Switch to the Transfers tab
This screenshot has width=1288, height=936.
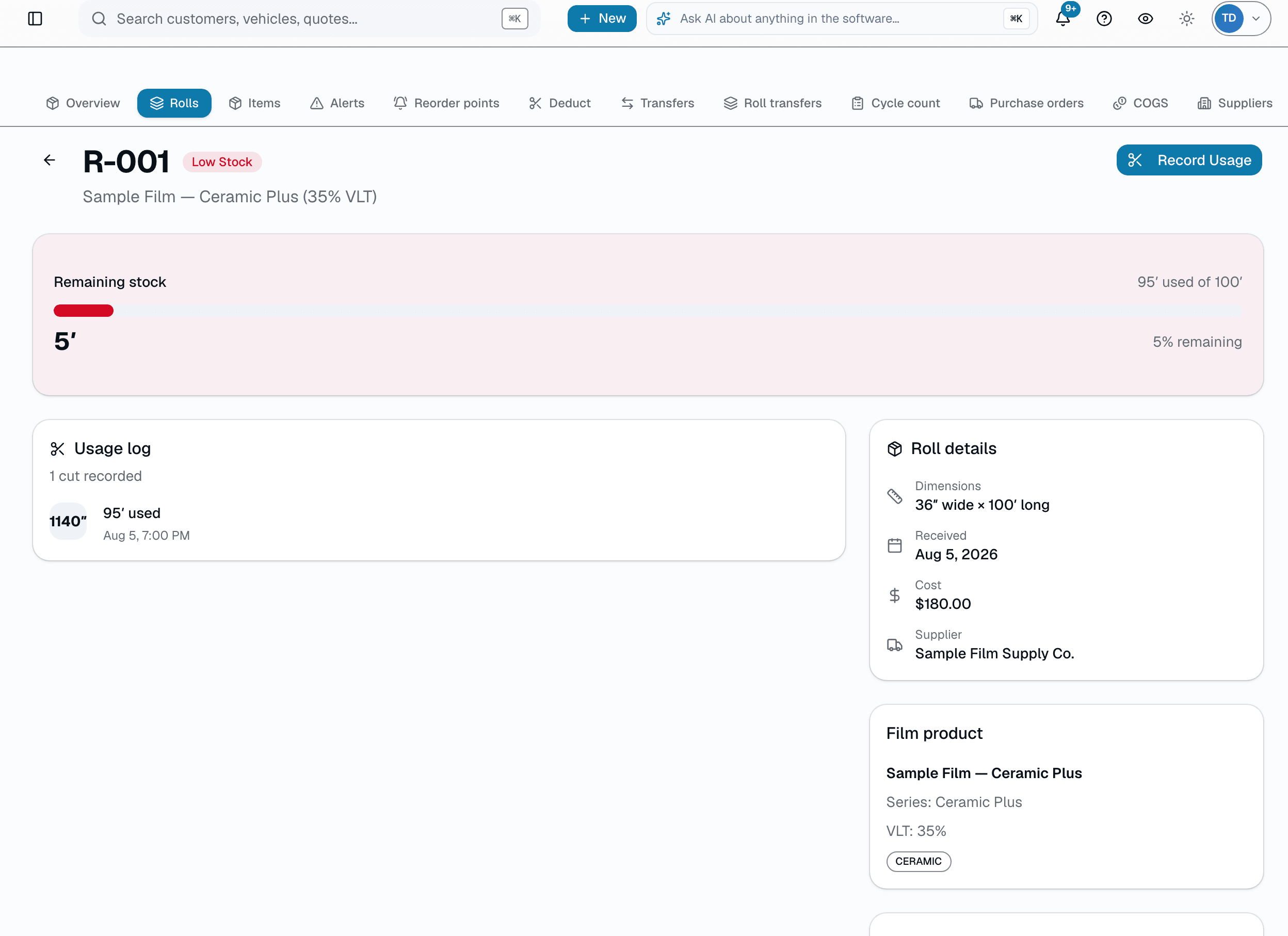tap(657, 103)
